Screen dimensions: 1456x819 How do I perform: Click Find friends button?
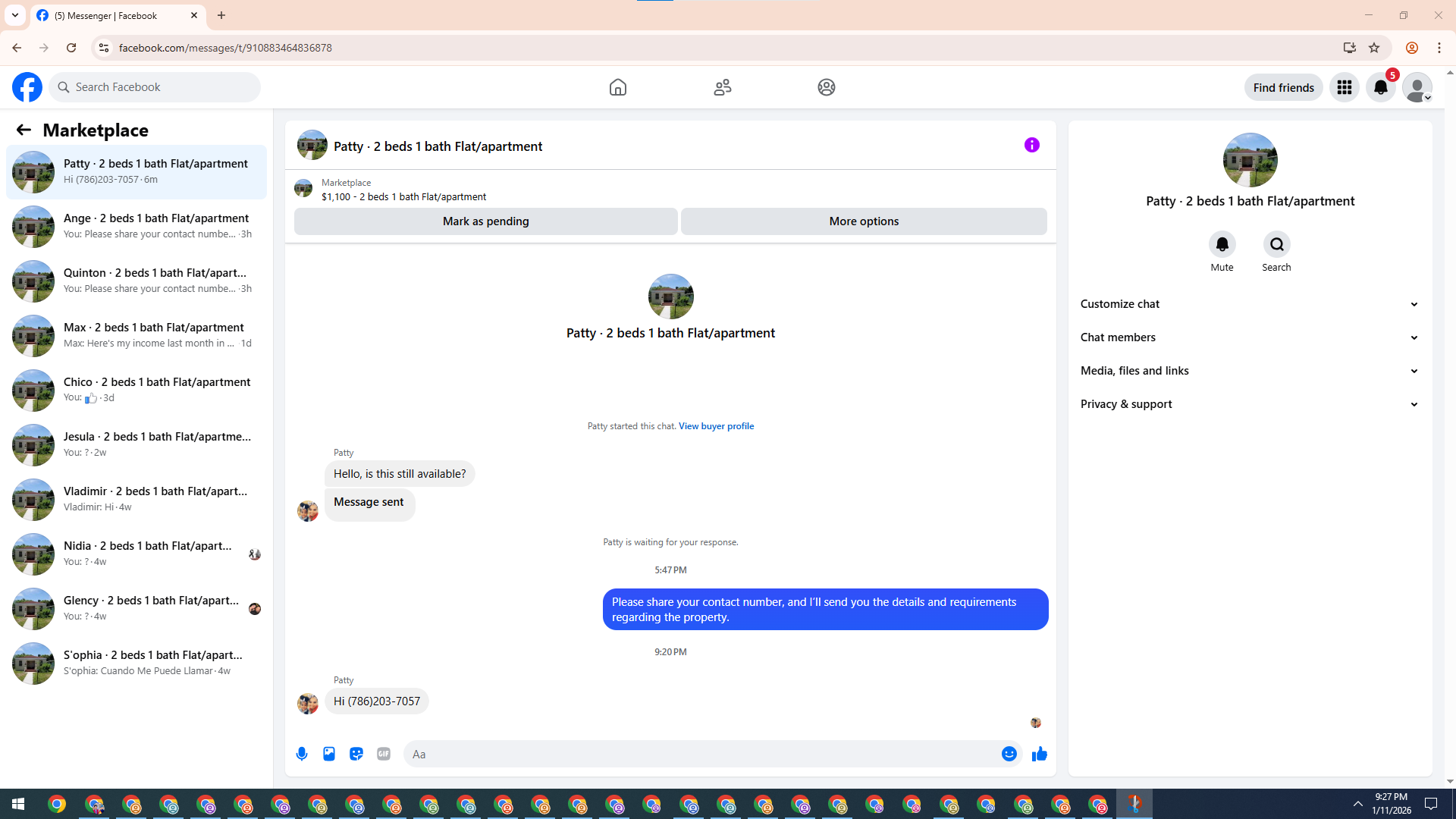[x=1283, y=87]
